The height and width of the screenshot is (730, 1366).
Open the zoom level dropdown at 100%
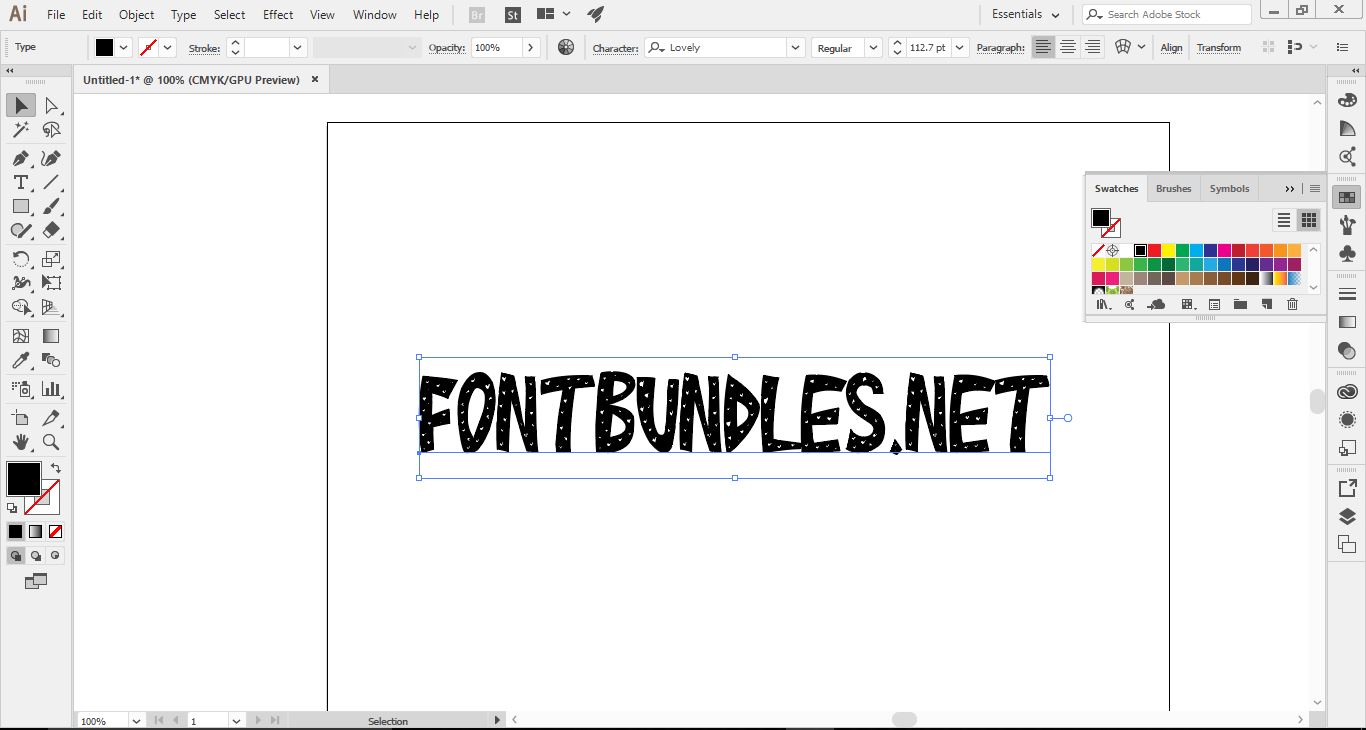tap(136, 720)
